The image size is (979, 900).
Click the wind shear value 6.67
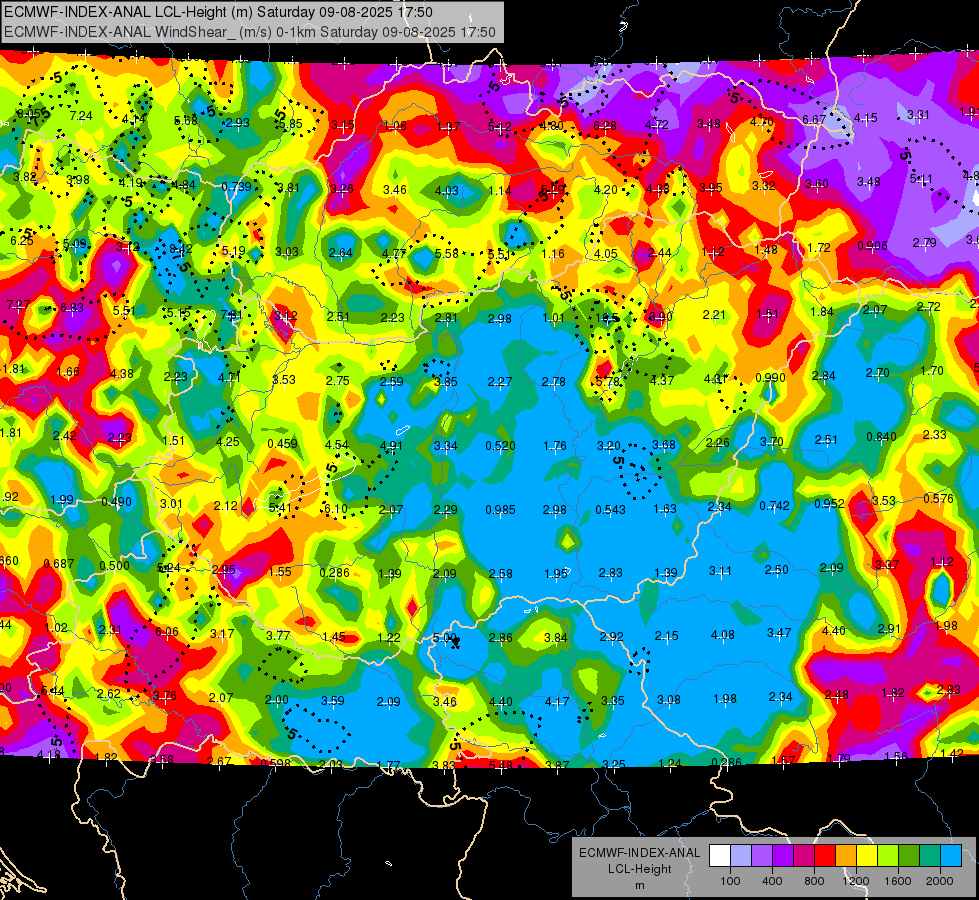[x=814, y=119]
